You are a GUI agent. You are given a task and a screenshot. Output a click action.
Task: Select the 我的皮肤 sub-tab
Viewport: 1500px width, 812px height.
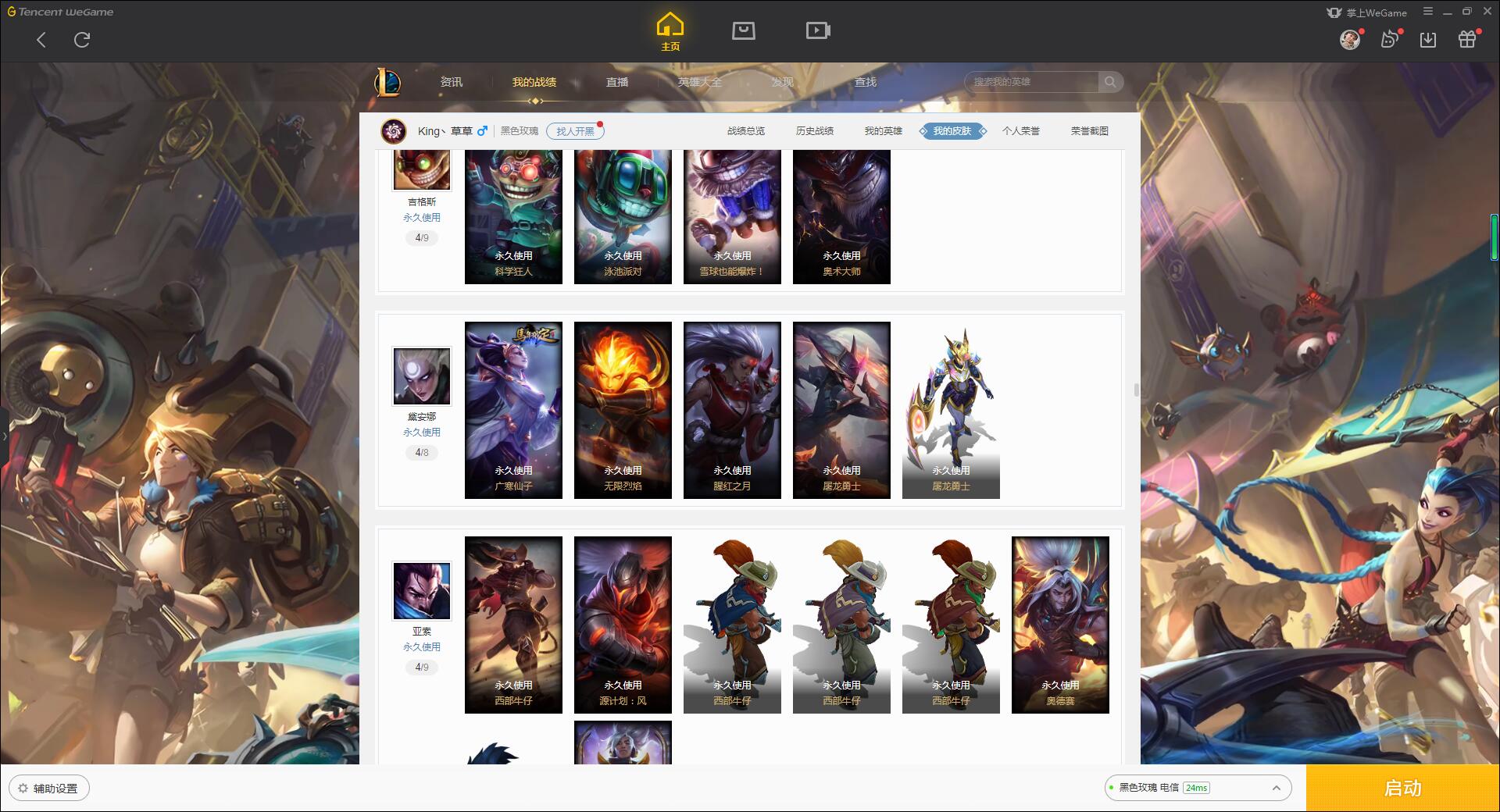(x=952, y=131)
